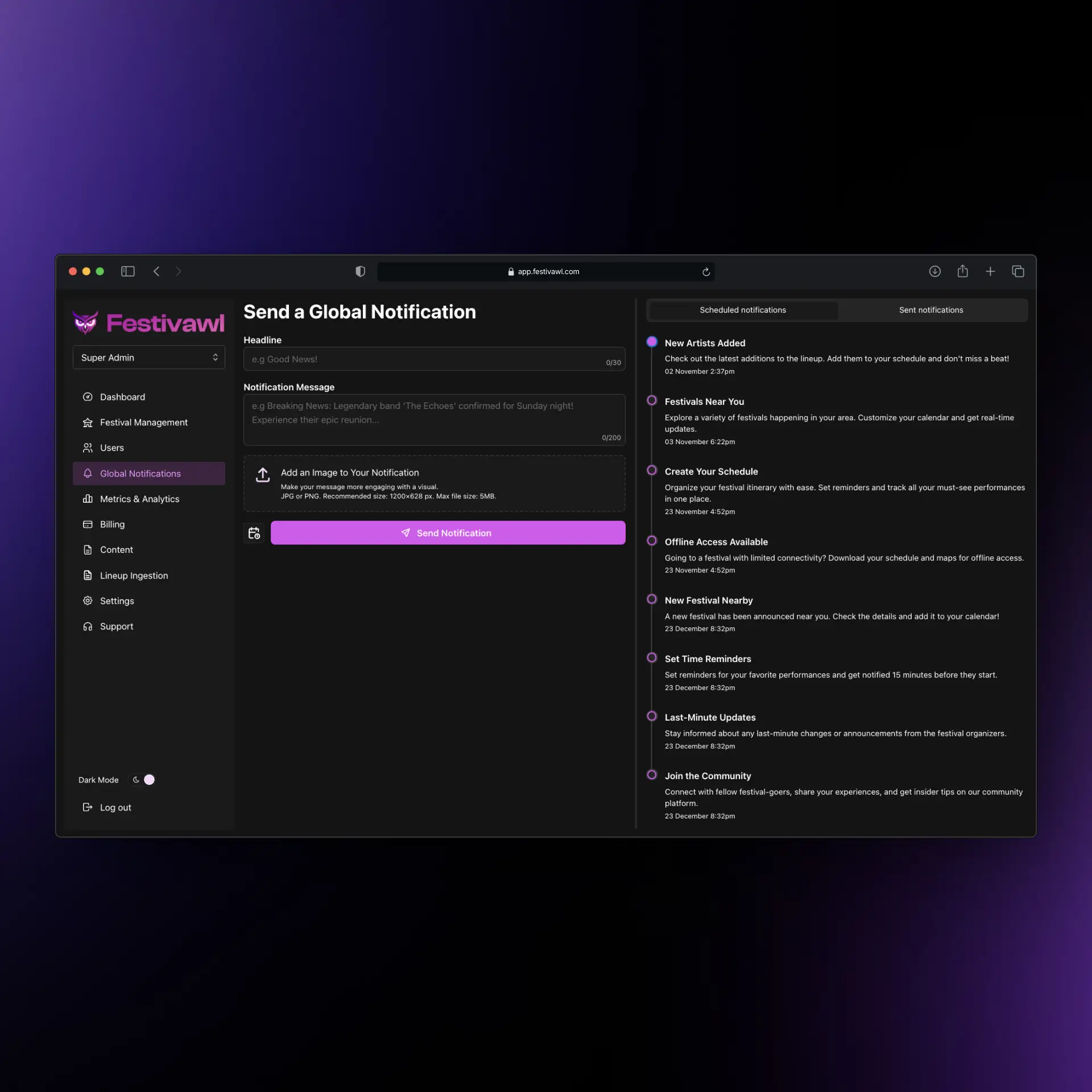Click the Dashboard compass icon

(x=88, y=397)
